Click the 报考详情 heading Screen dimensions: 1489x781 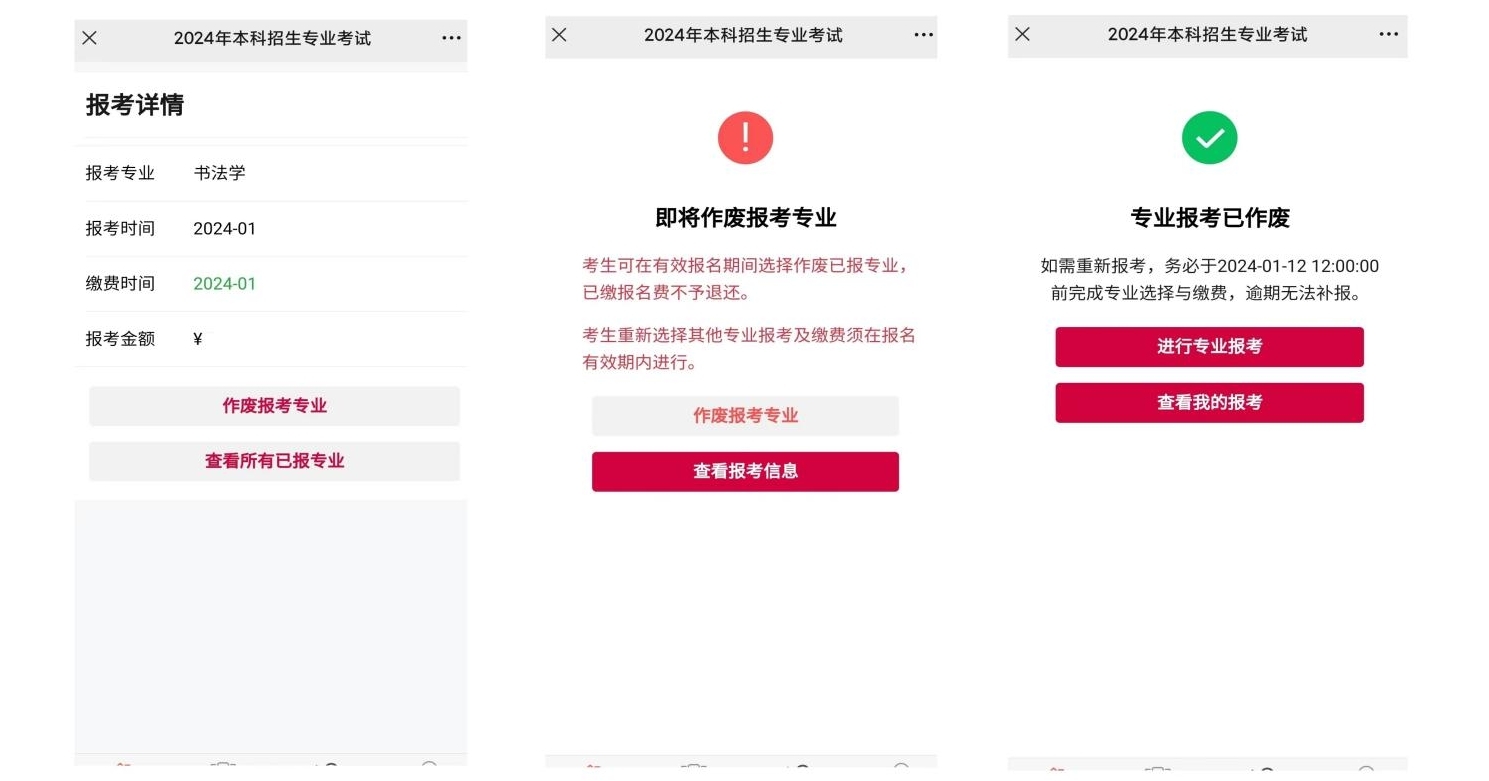(x=135, y=105)
